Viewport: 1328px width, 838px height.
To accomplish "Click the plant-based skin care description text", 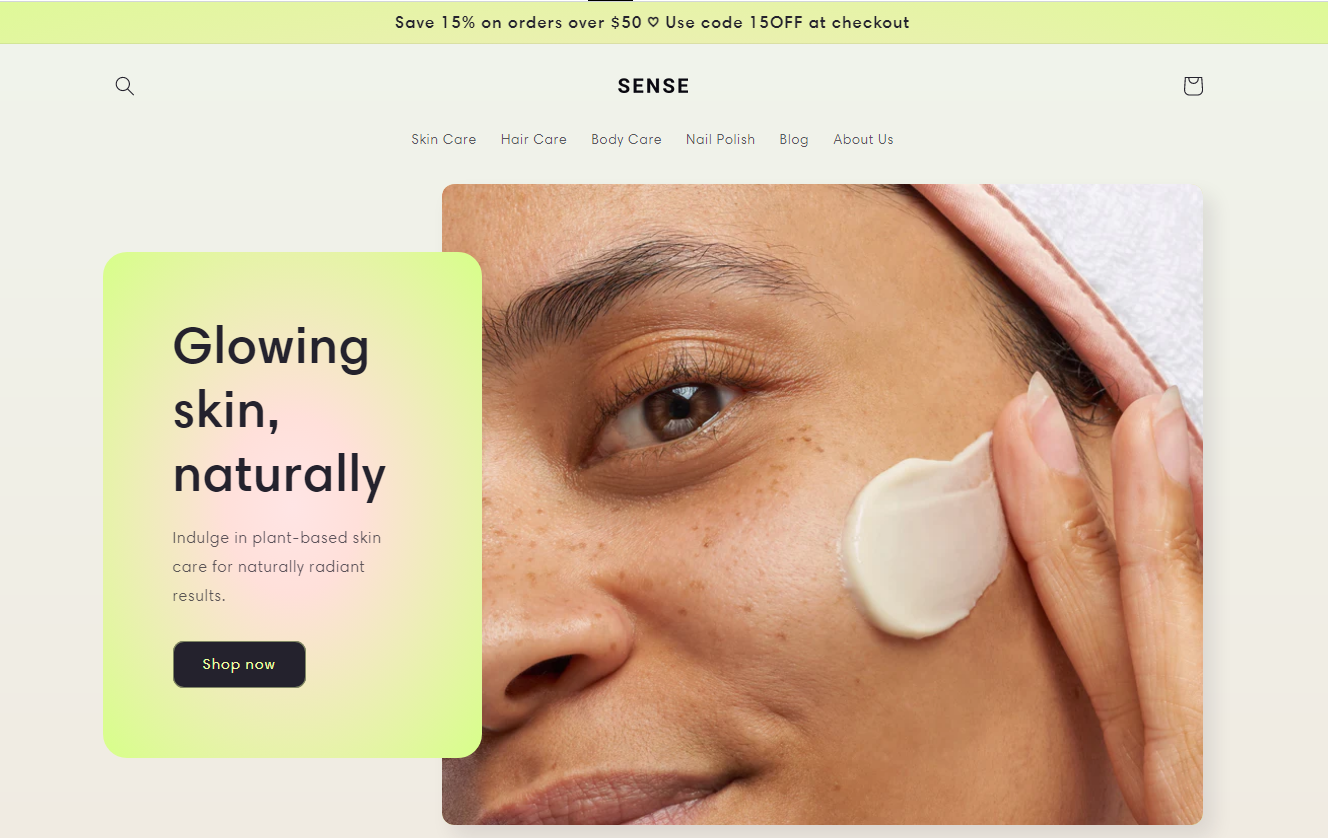I will pyautogui.click(x=277, y=566).
